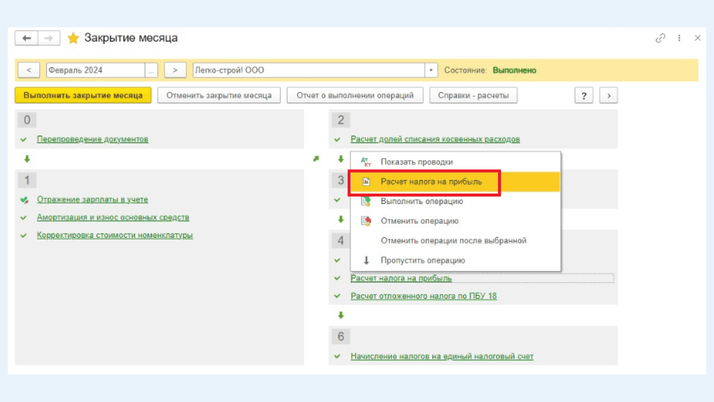Click the forward navigation arrow
Screen dimensions: 714x402
48,38
